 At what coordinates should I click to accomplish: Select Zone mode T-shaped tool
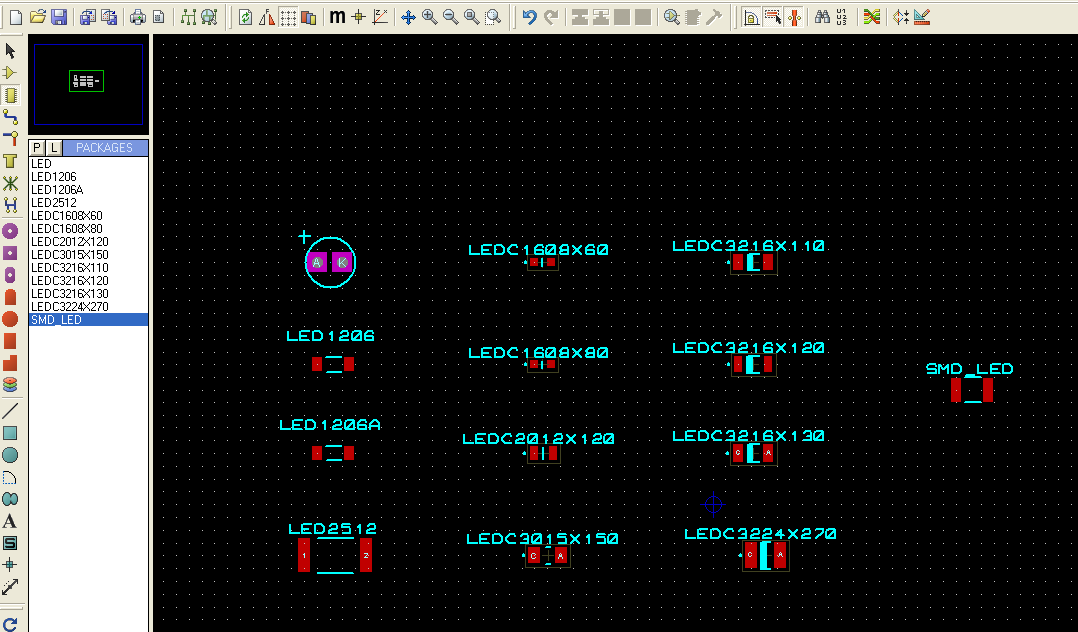pyautogui.click(x=10, y=162)
